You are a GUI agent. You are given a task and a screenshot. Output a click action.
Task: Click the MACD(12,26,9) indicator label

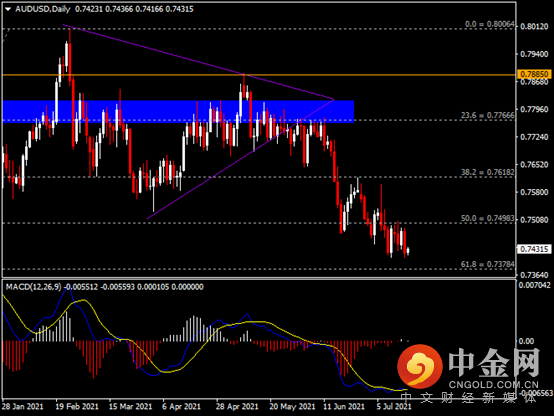tap(34, 287)
